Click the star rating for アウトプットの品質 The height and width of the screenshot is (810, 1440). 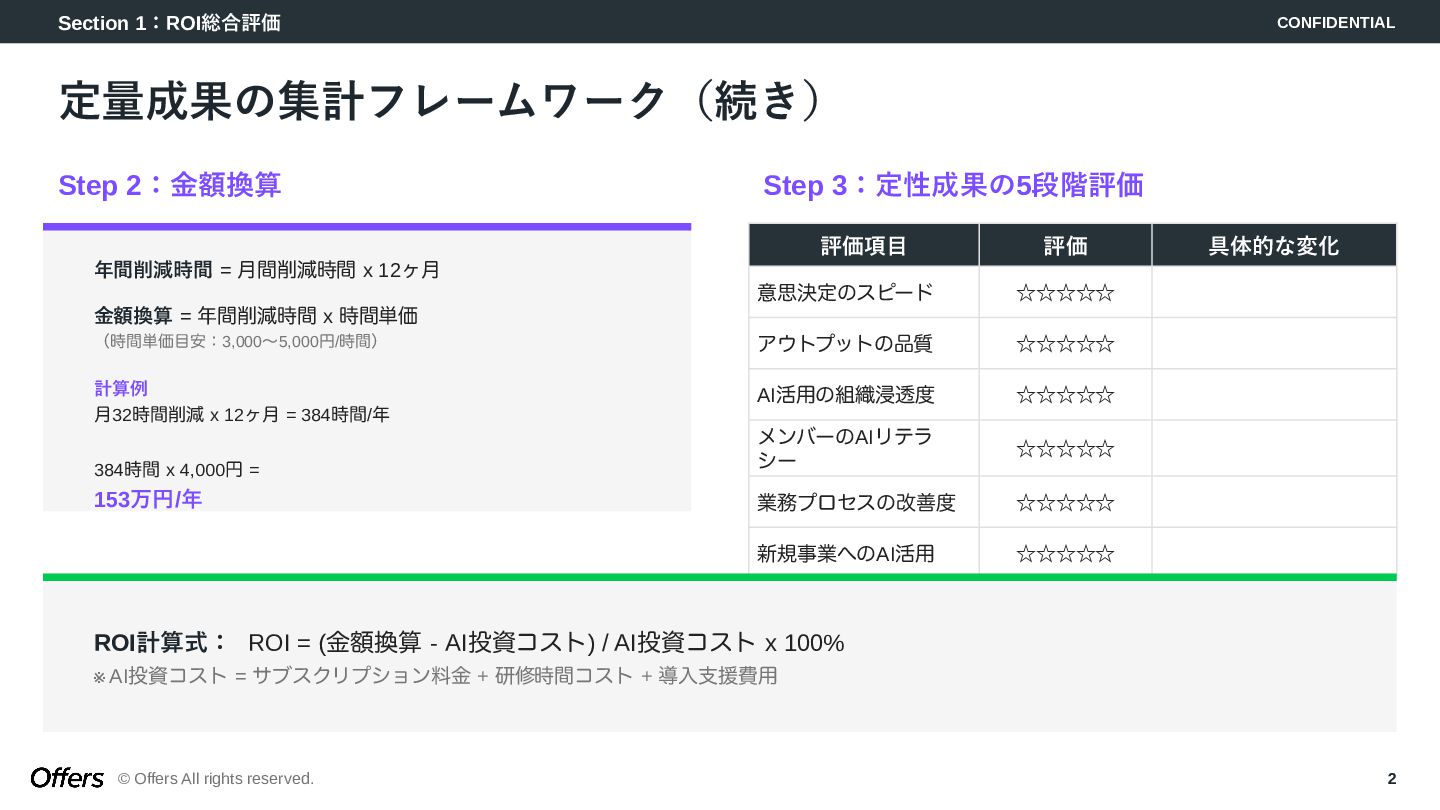tap(1065, 344)
